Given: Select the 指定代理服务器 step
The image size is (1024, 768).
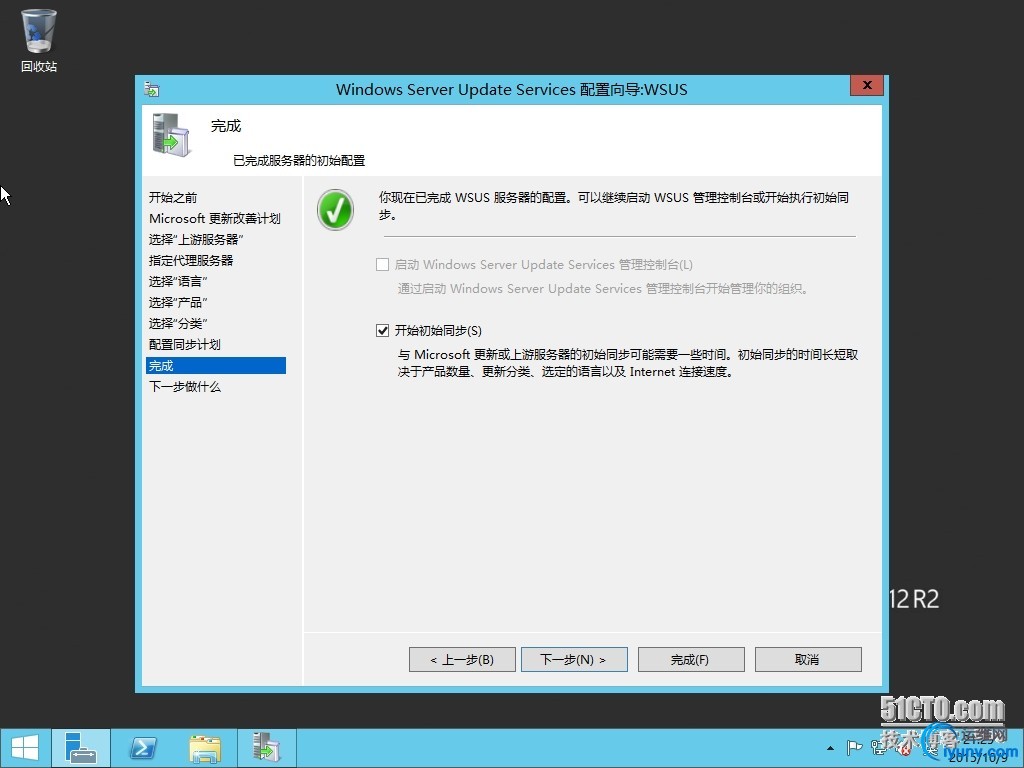Looking at the screenshot, I should pos(191,261).
